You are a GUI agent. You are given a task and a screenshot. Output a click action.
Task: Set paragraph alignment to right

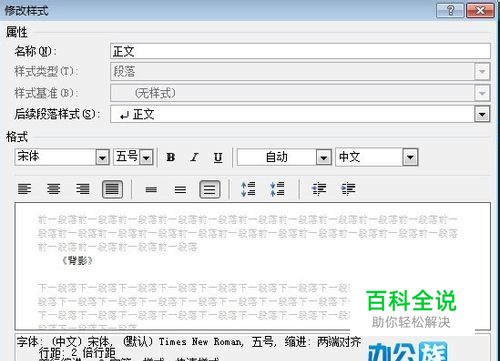point(83,189)
